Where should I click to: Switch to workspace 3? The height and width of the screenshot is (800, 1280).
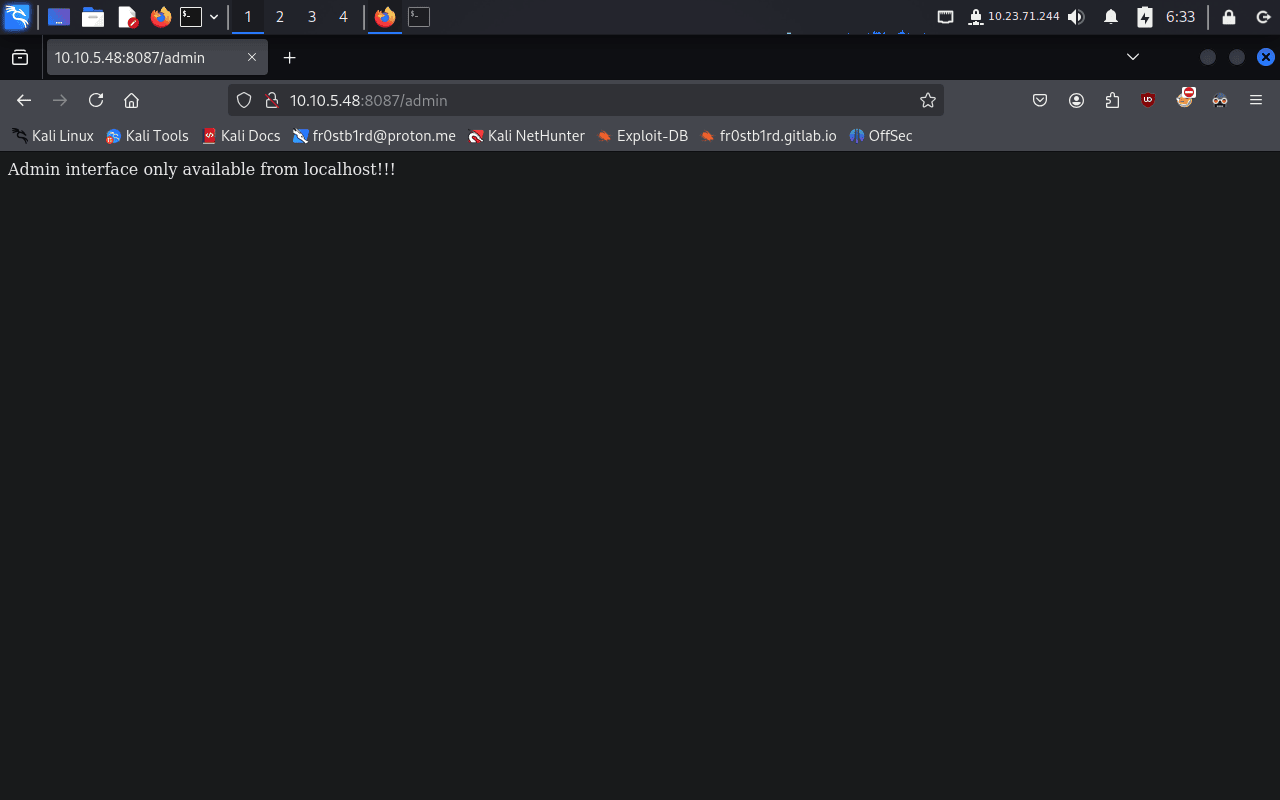click(x=311, y=17)
